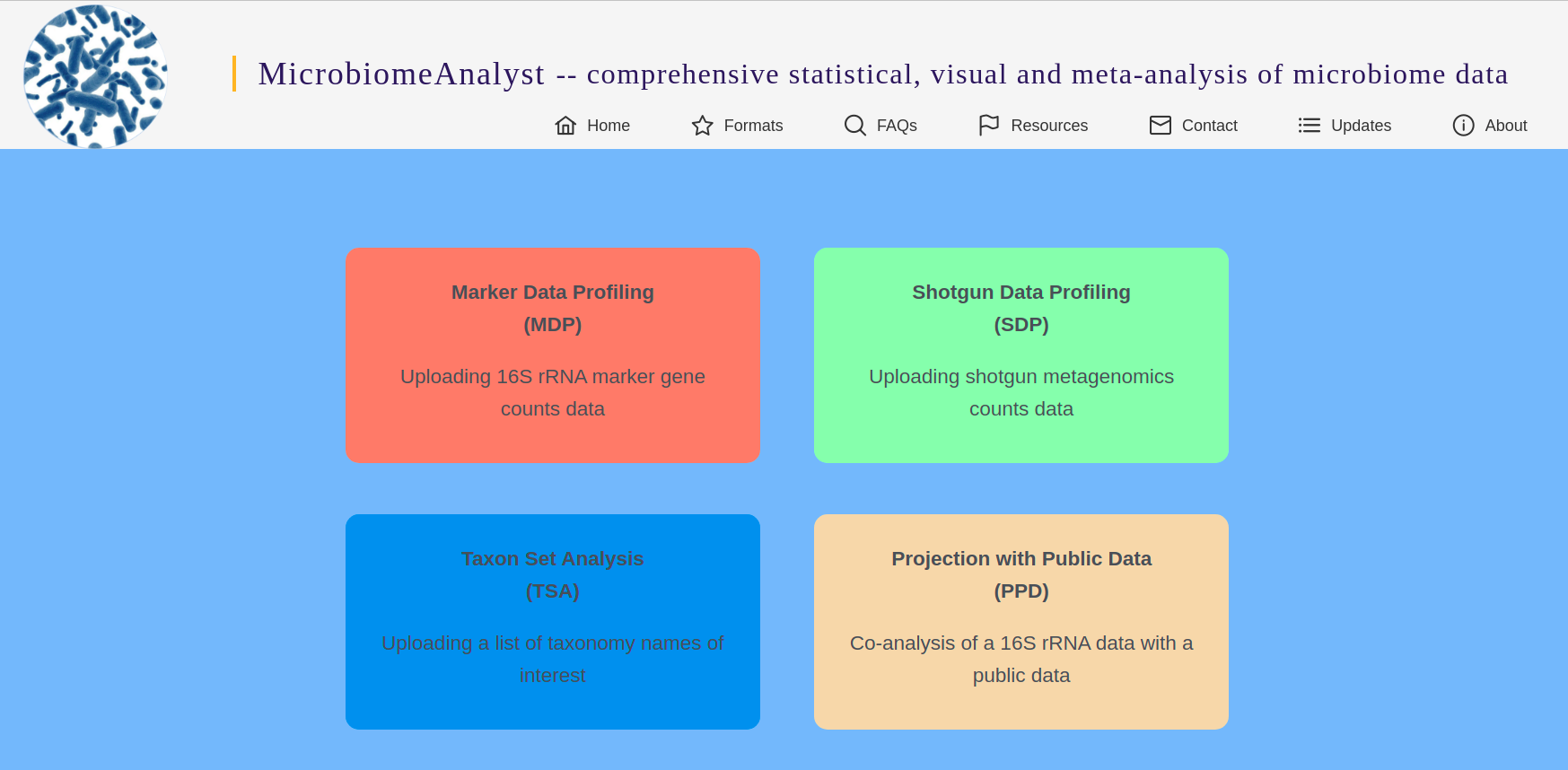Screen dimensions: 1568x770
Task: Open the Contact page
Action: coord(1209,126)
